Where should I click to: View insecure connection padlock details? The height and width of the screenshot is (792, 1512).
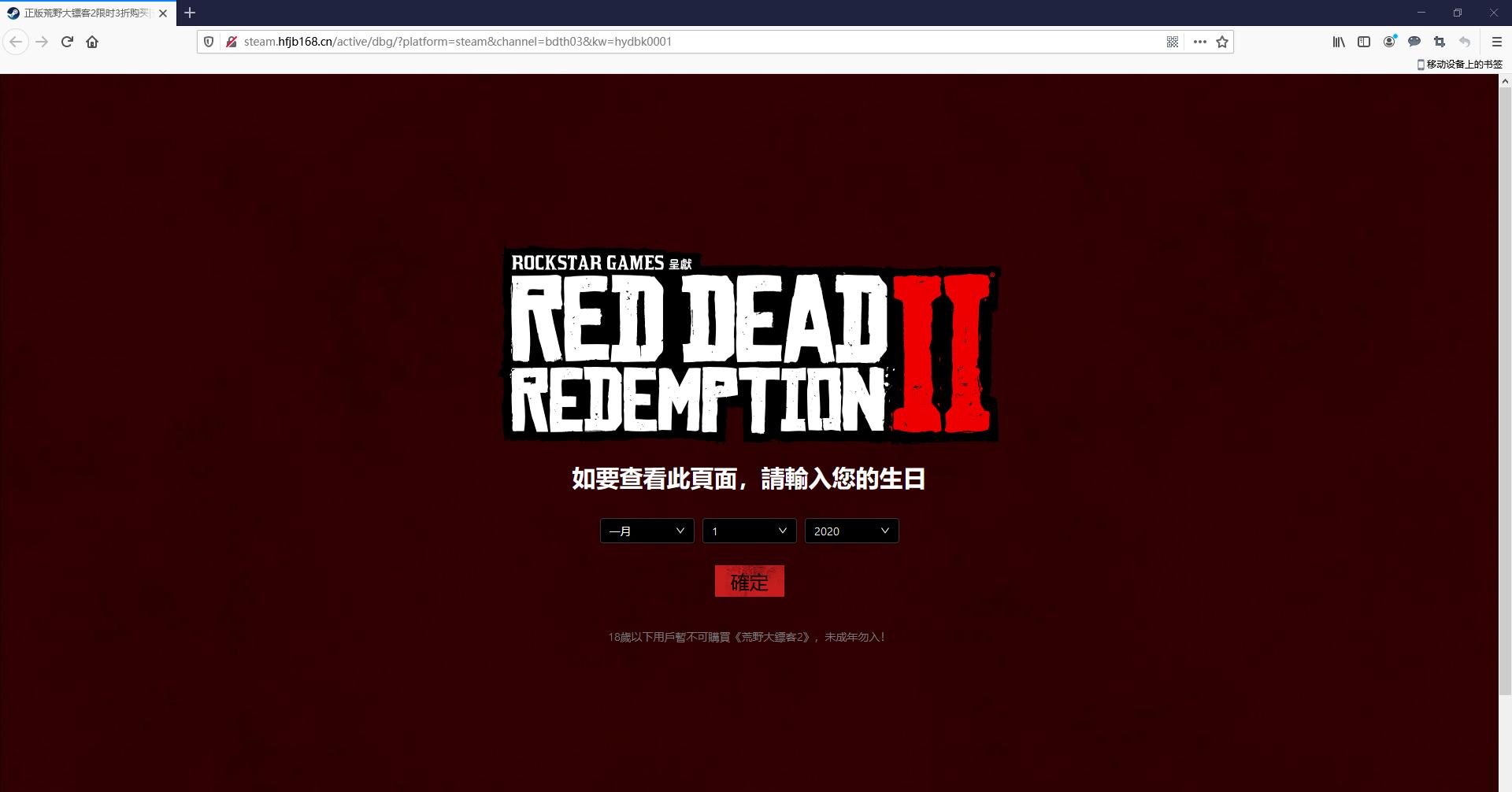(231, 42)
